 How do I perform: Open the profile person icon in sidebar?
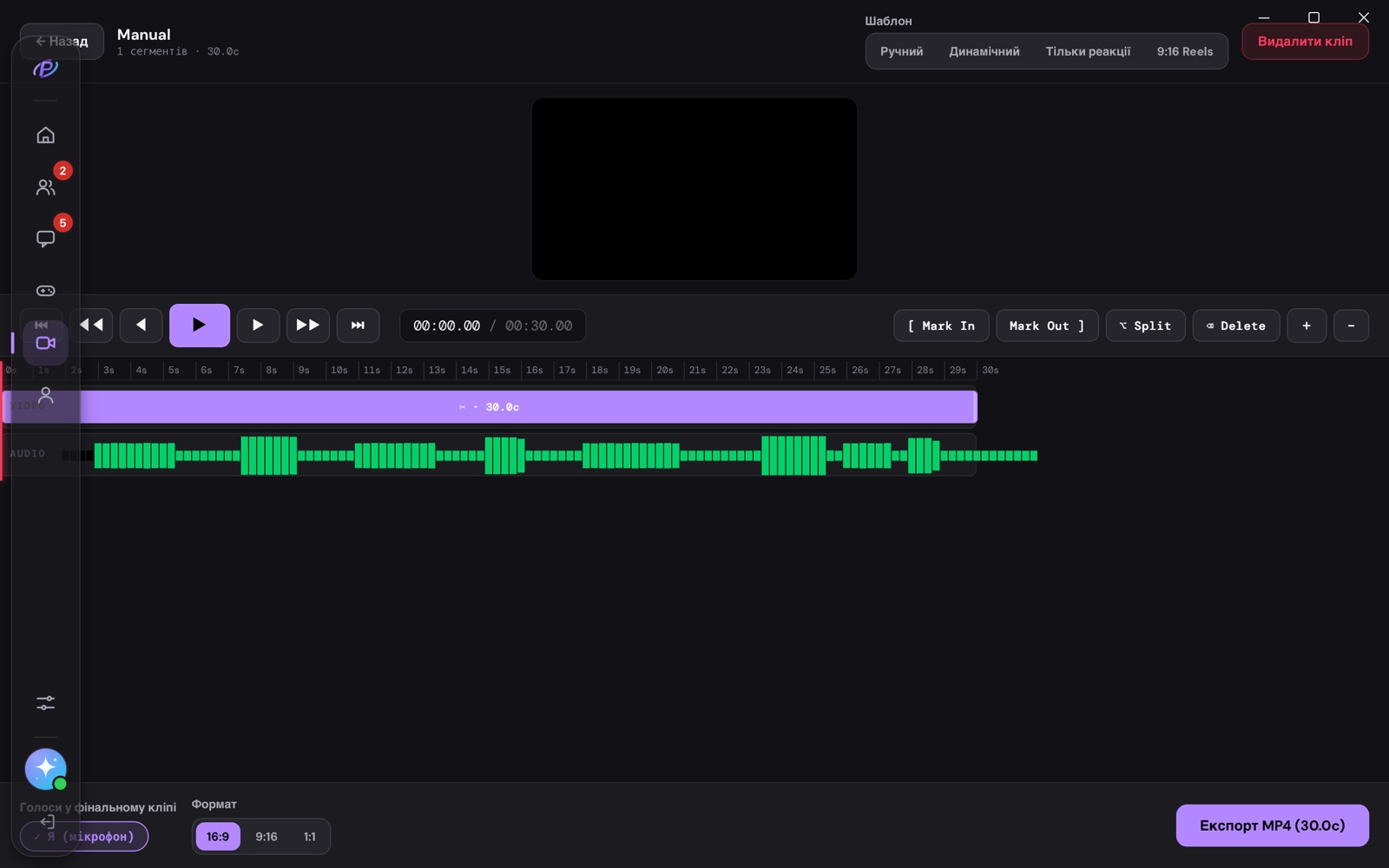pyautogui.click(x=45, y=395)
